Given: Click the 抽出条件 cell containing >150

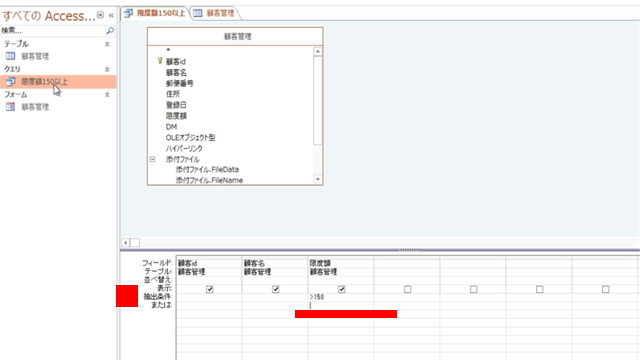Looking at the screenshot, I should [341, 297].
